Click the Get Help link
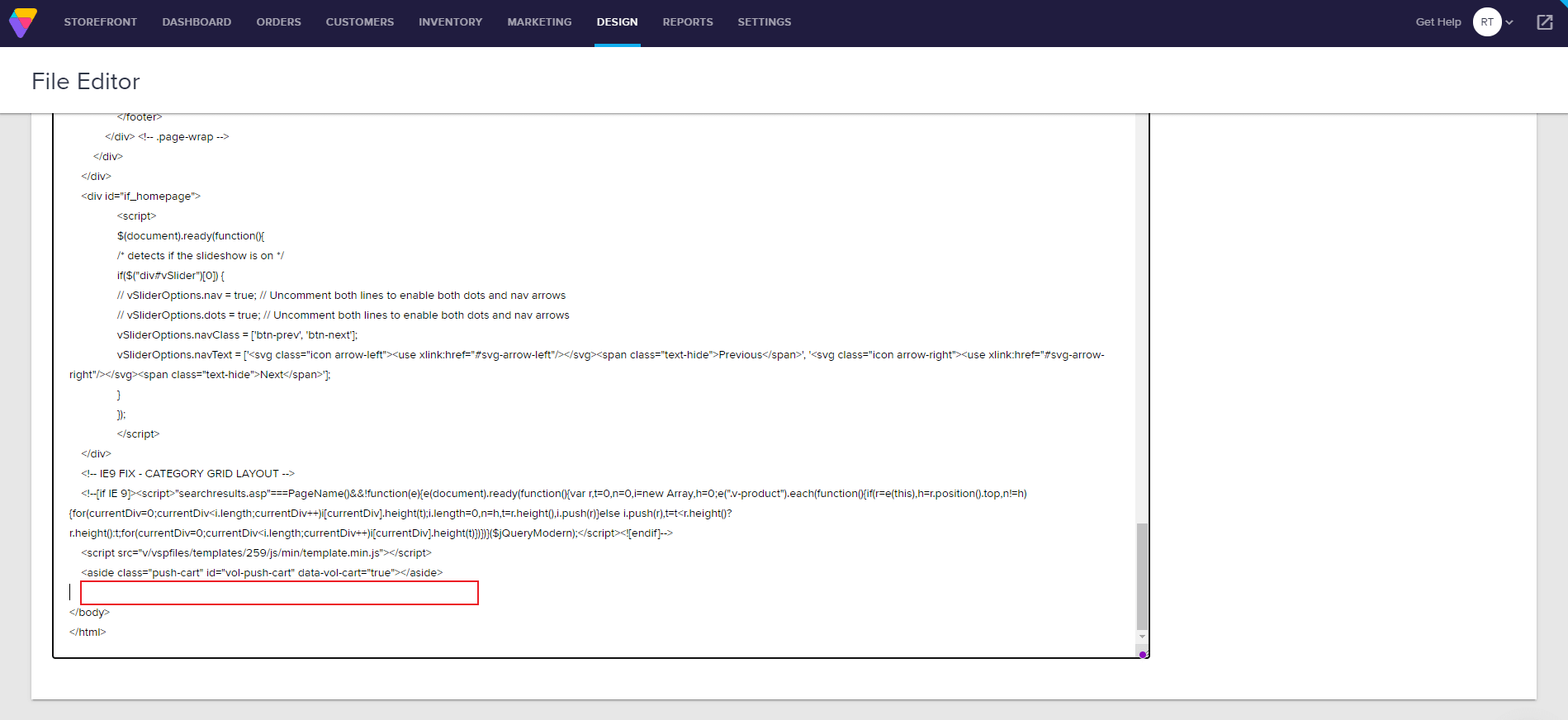This screenshot has width=1568, height=720. coord(1438,22)
